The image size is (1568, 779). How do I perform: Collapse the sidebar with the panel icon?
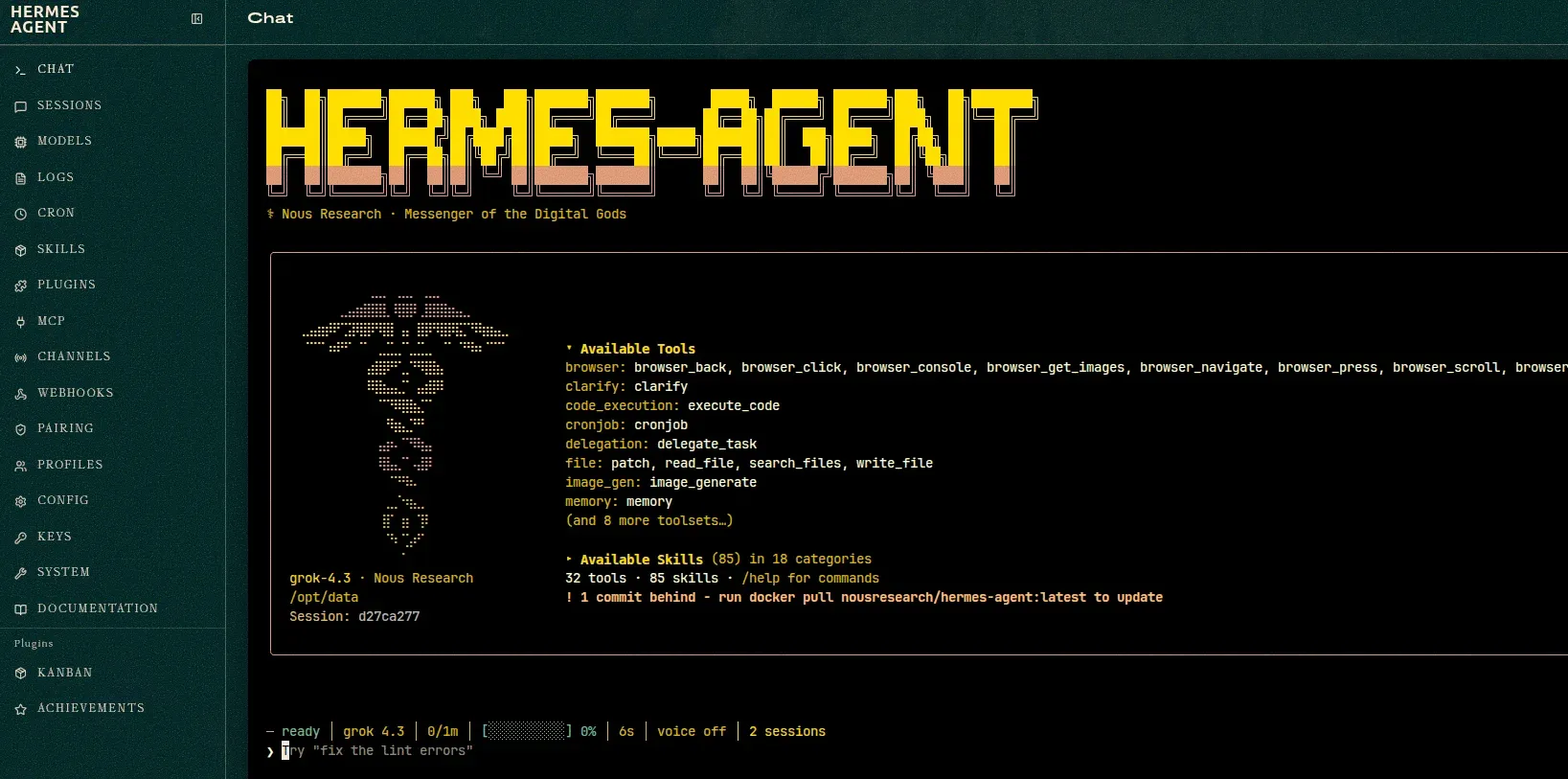[x=196, y=19]
